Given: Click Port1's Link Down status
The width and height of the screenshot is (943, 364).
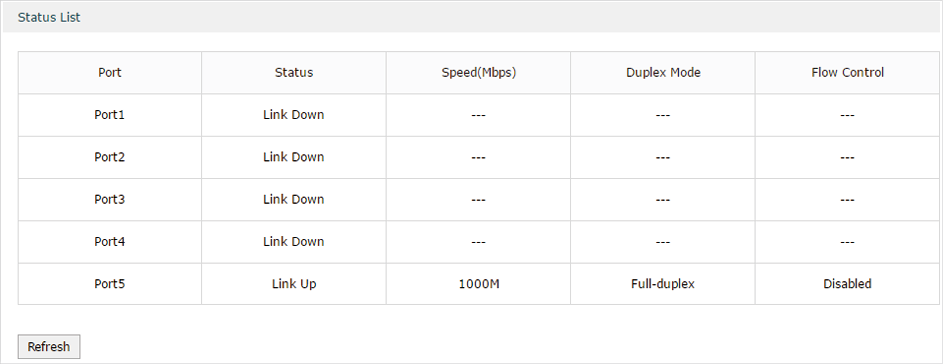Looking at the screenshot, I should 293,114.
